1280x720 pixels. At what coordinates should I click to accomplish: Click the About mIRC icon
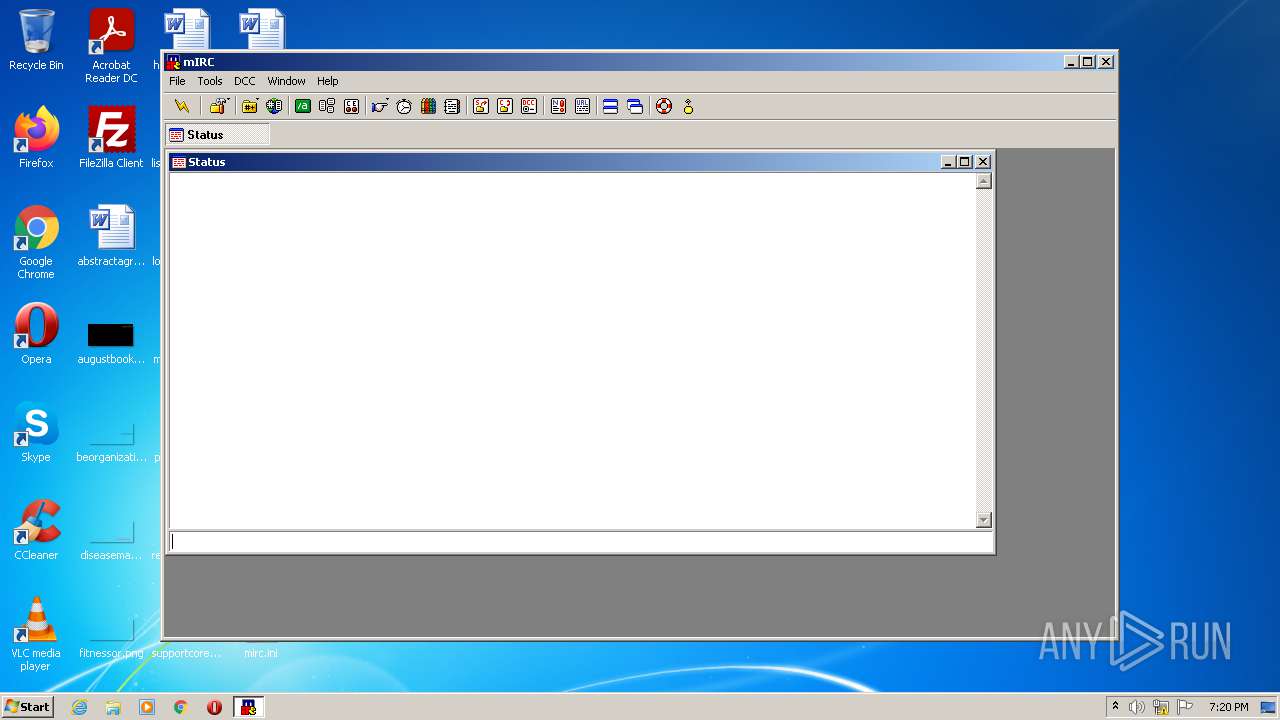[688, 106]
